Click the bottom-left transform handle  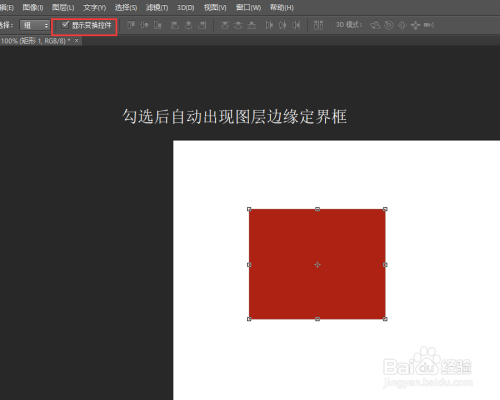[x=249, y=319]
